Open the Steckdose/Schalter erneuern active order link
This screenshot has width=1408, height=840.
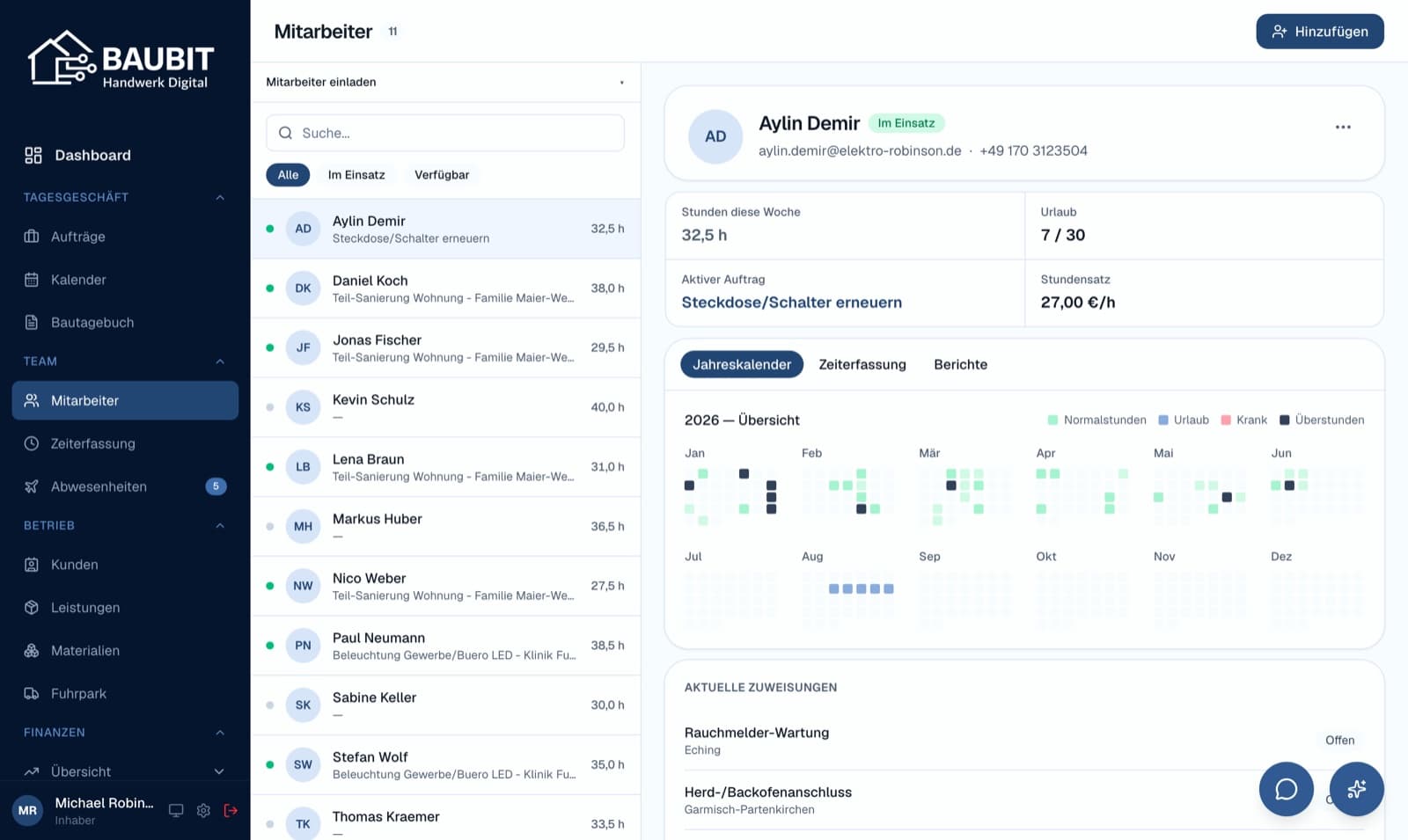point(791,303)
